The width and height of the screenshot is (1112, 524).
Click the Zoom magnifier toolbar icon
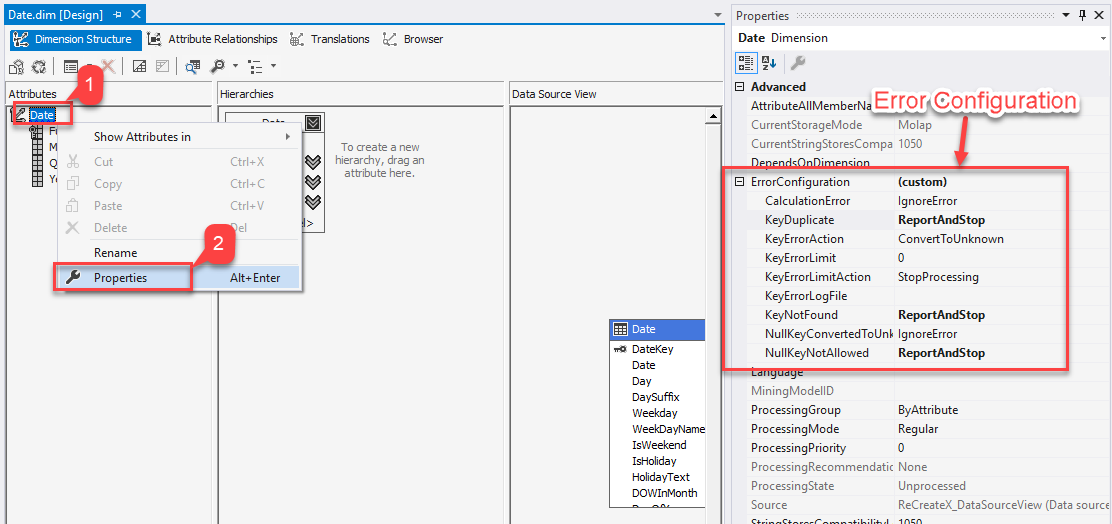pos(218,66)
